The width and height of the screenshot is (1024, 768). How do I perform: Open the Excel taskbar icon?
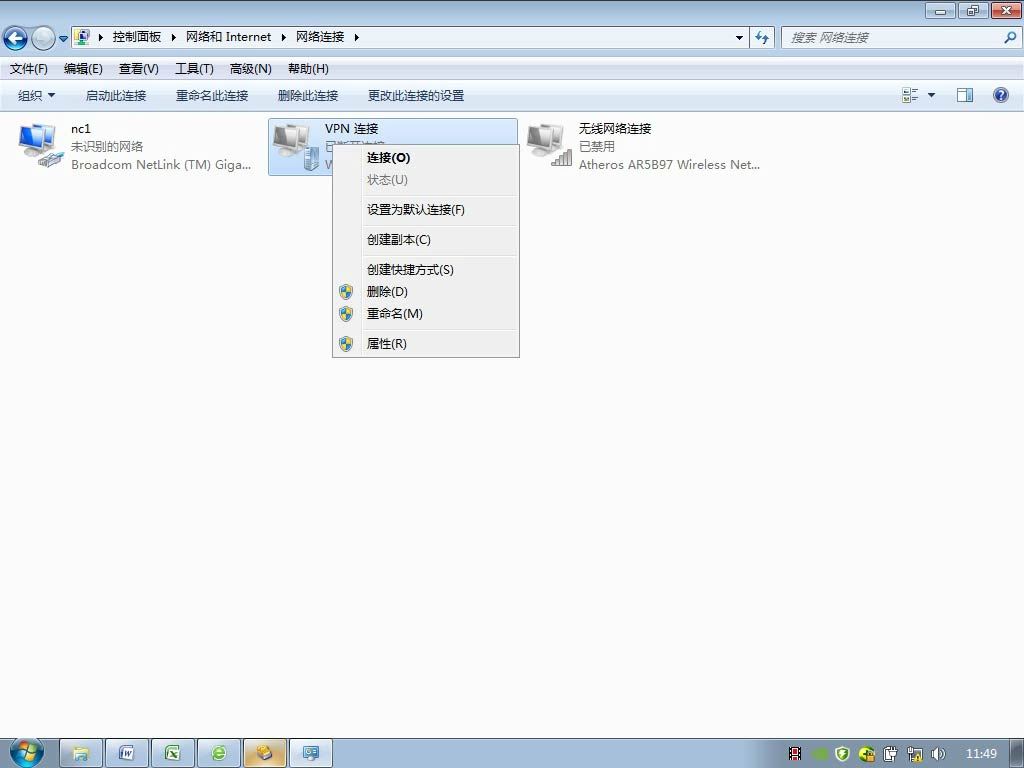pos(172,753)
